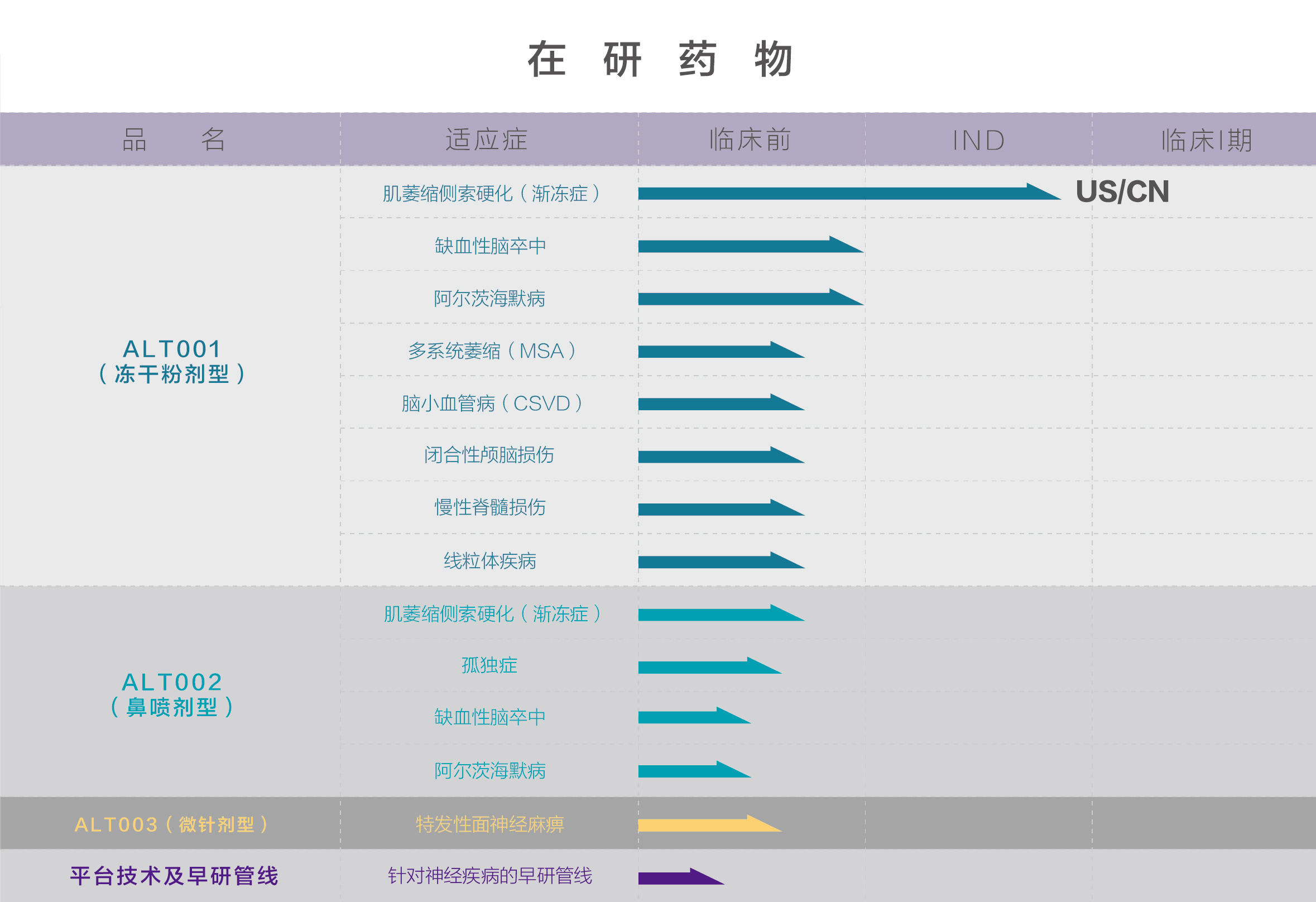Click the US/CN label
The image size is (1316, 902).
[x=1122, y=191]
